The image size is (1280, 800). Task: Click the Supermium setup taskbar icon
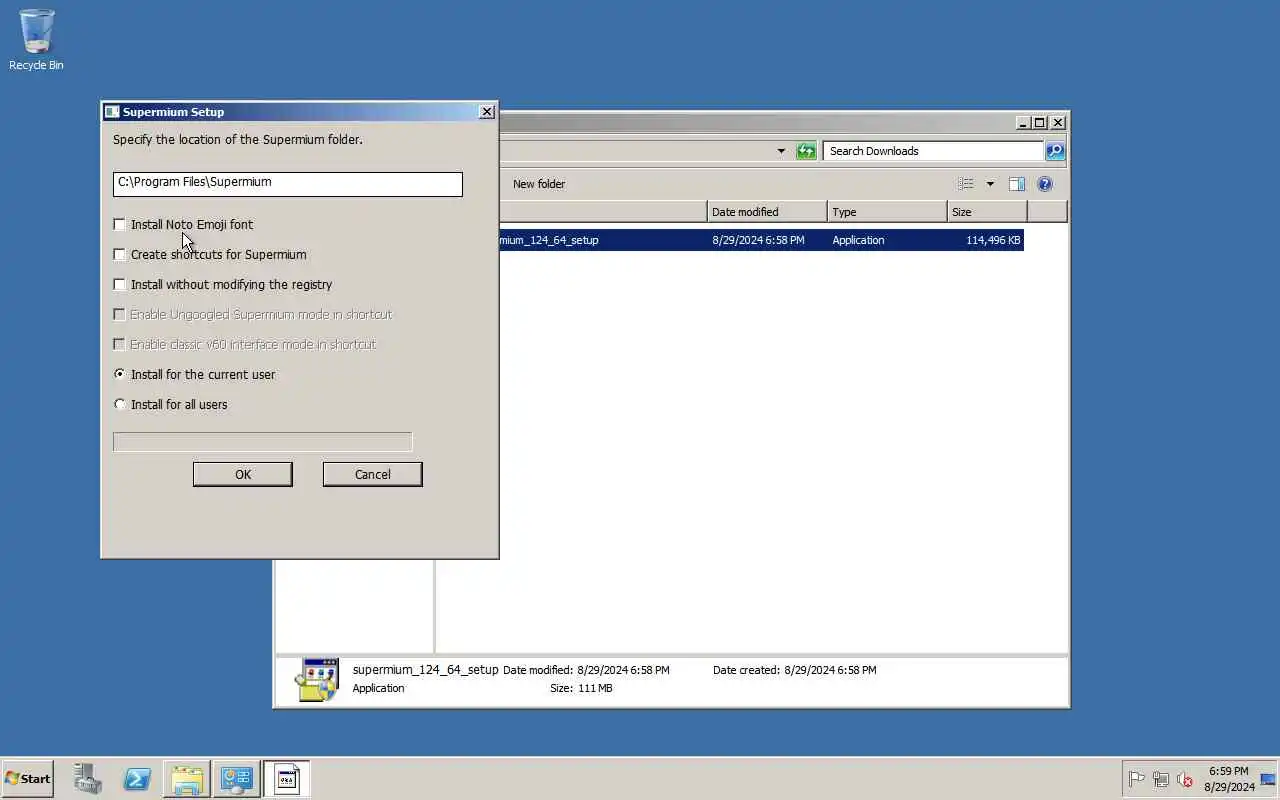(287, 779)
